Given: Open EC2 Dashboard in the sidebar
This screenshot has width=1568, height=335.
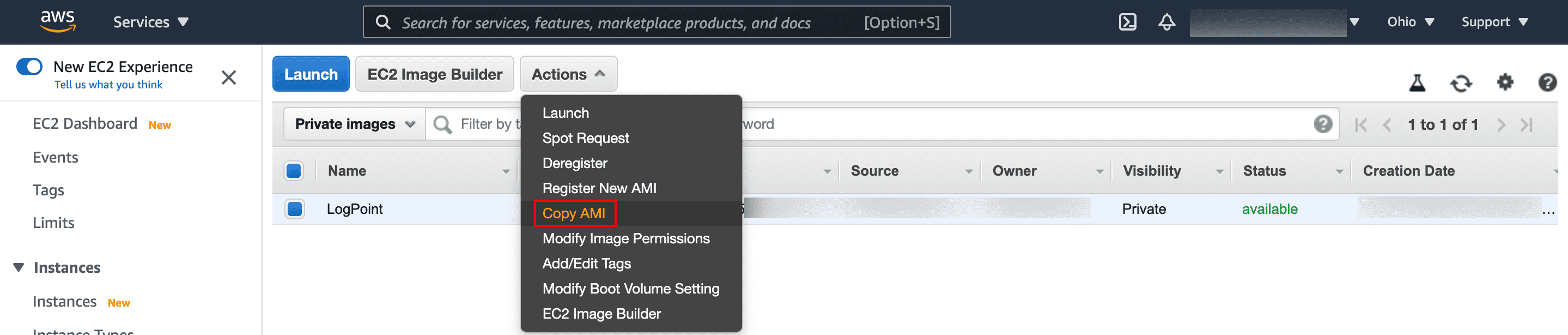Looking at the screenshot, I should click(x=84, y=124).
